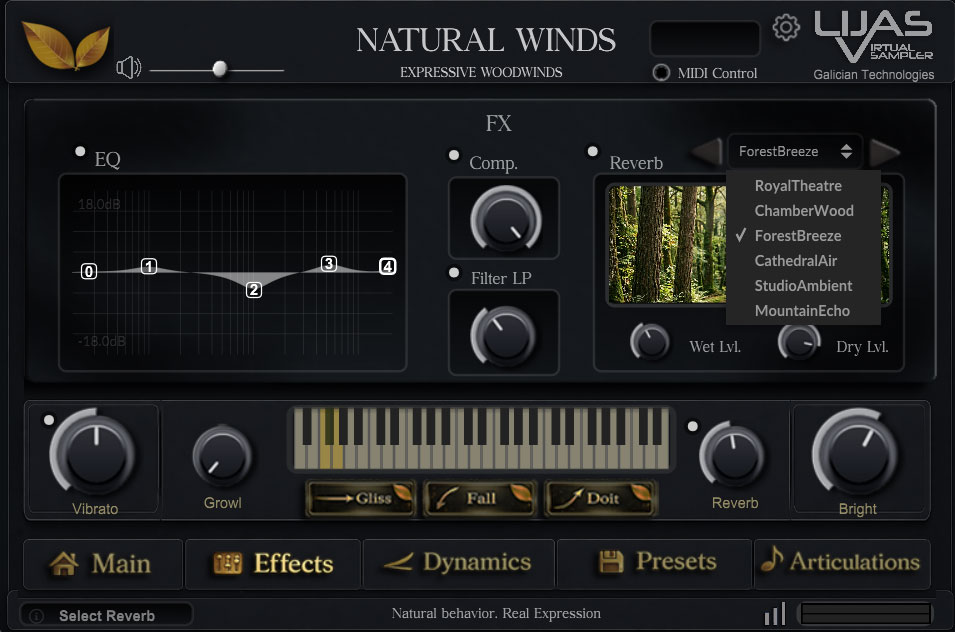The image size is (955, 632).
Task: Click the bottom Reverb knob
Action: click(732, 455)
